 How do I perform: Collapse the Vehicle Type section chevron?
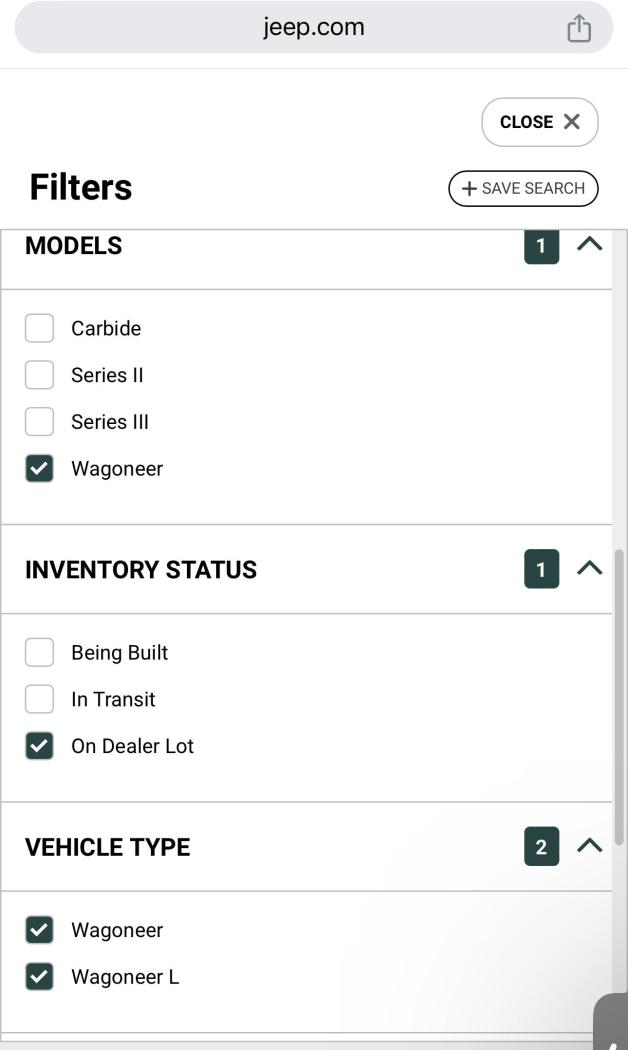click(590, 846)
